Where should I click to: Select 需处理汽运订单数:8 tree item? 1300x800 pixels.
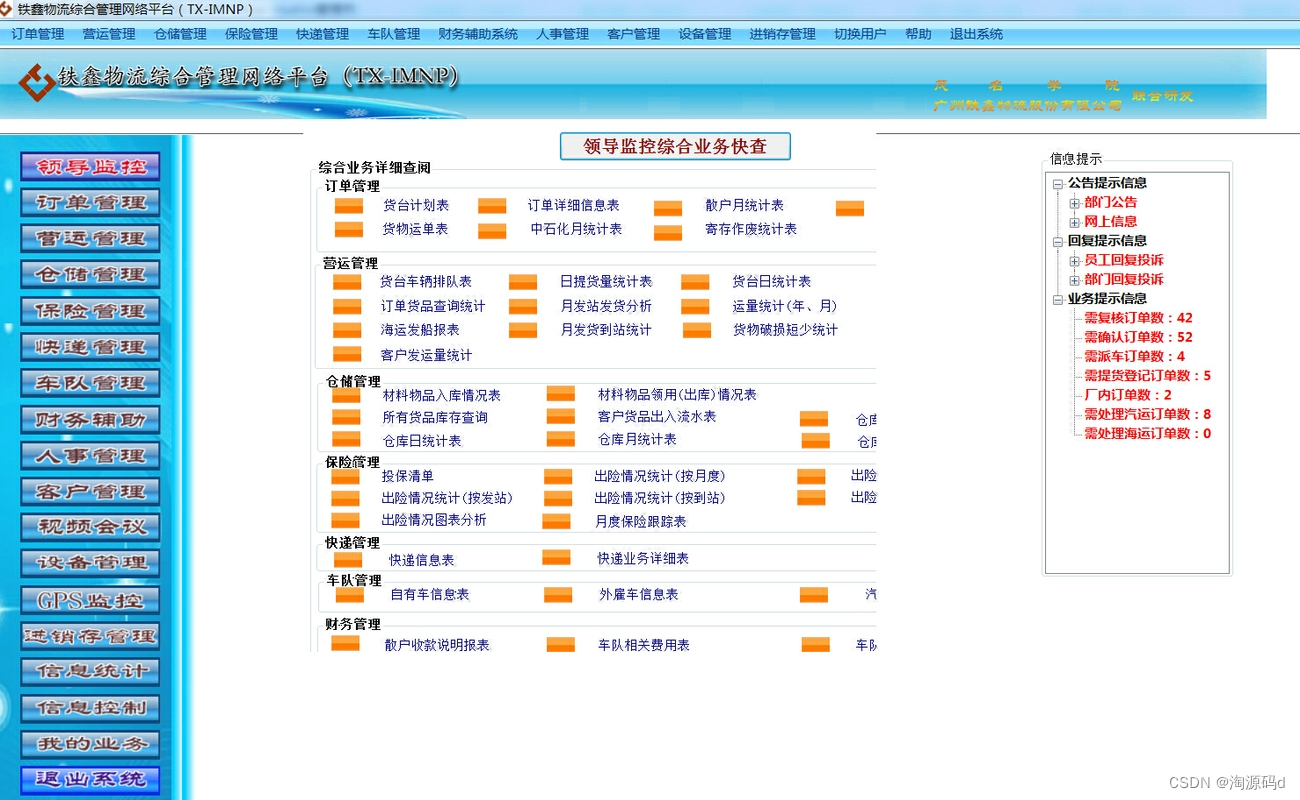point(1147,414)
